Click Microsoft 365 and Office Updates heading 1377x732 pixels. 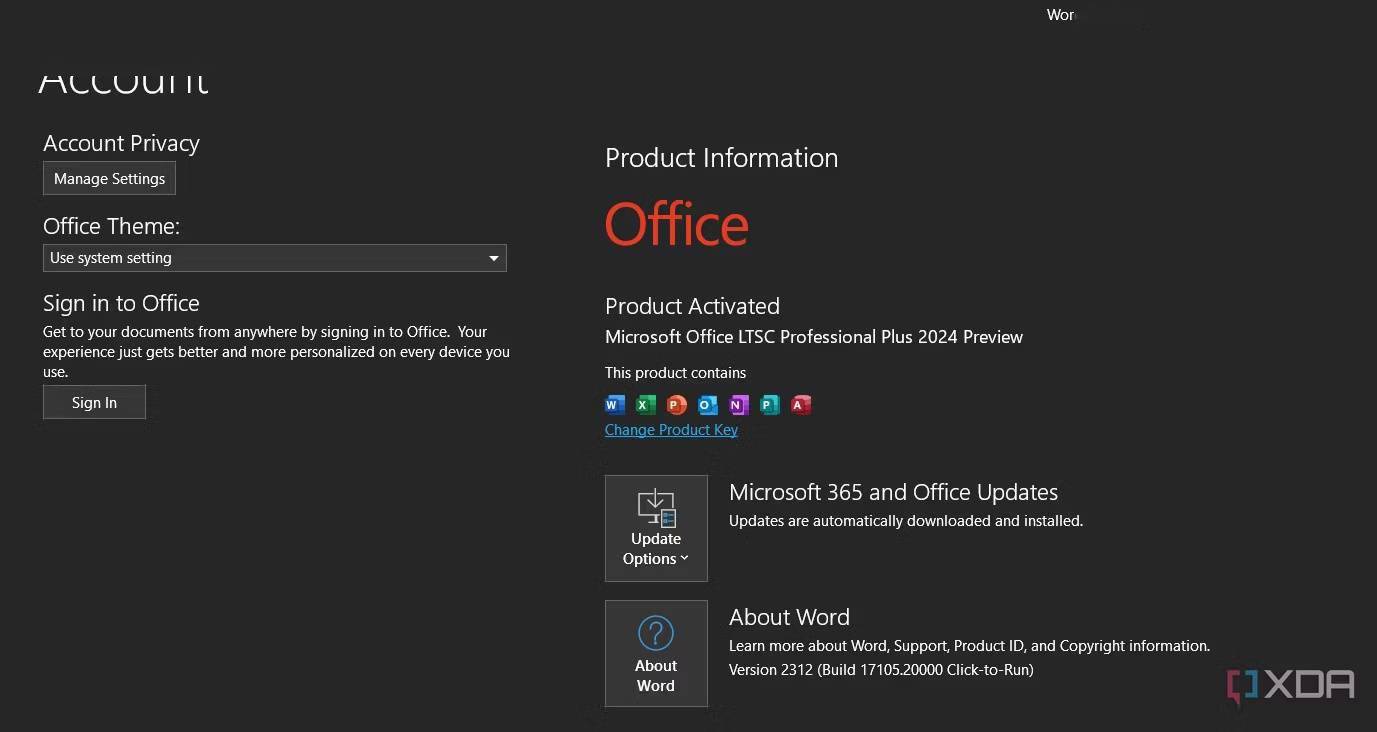click(893, 492)
